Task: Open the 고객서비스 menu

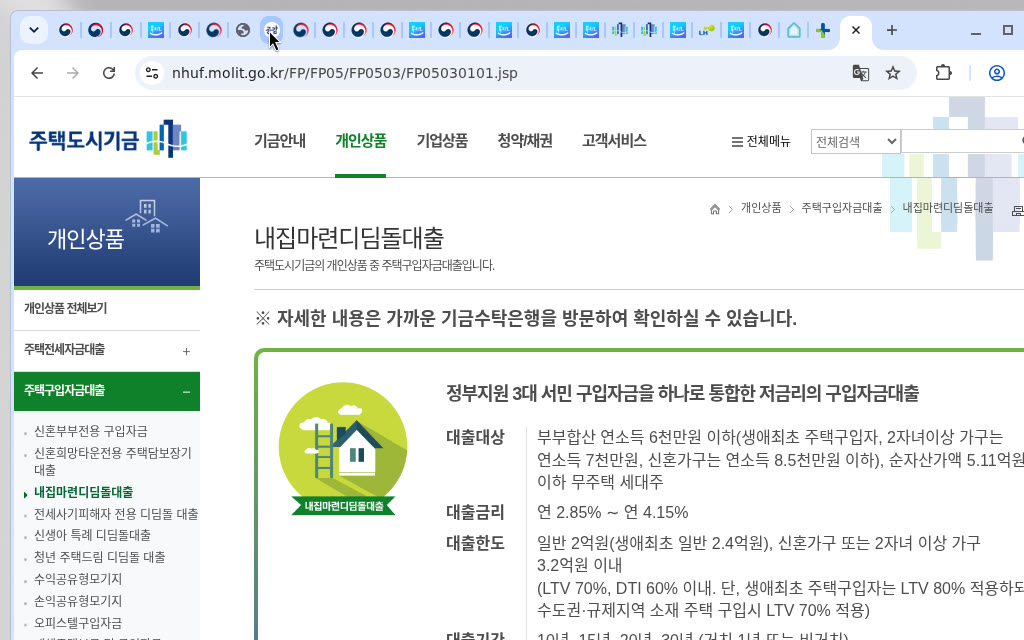Action: (614, 140)
